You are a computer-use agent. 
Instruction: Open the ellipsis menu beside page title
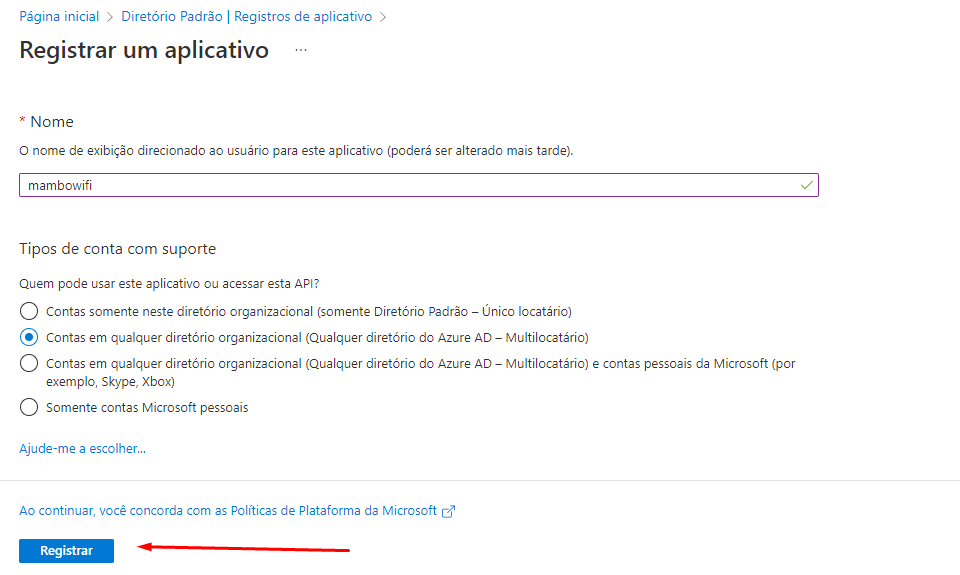coord(301,50)
